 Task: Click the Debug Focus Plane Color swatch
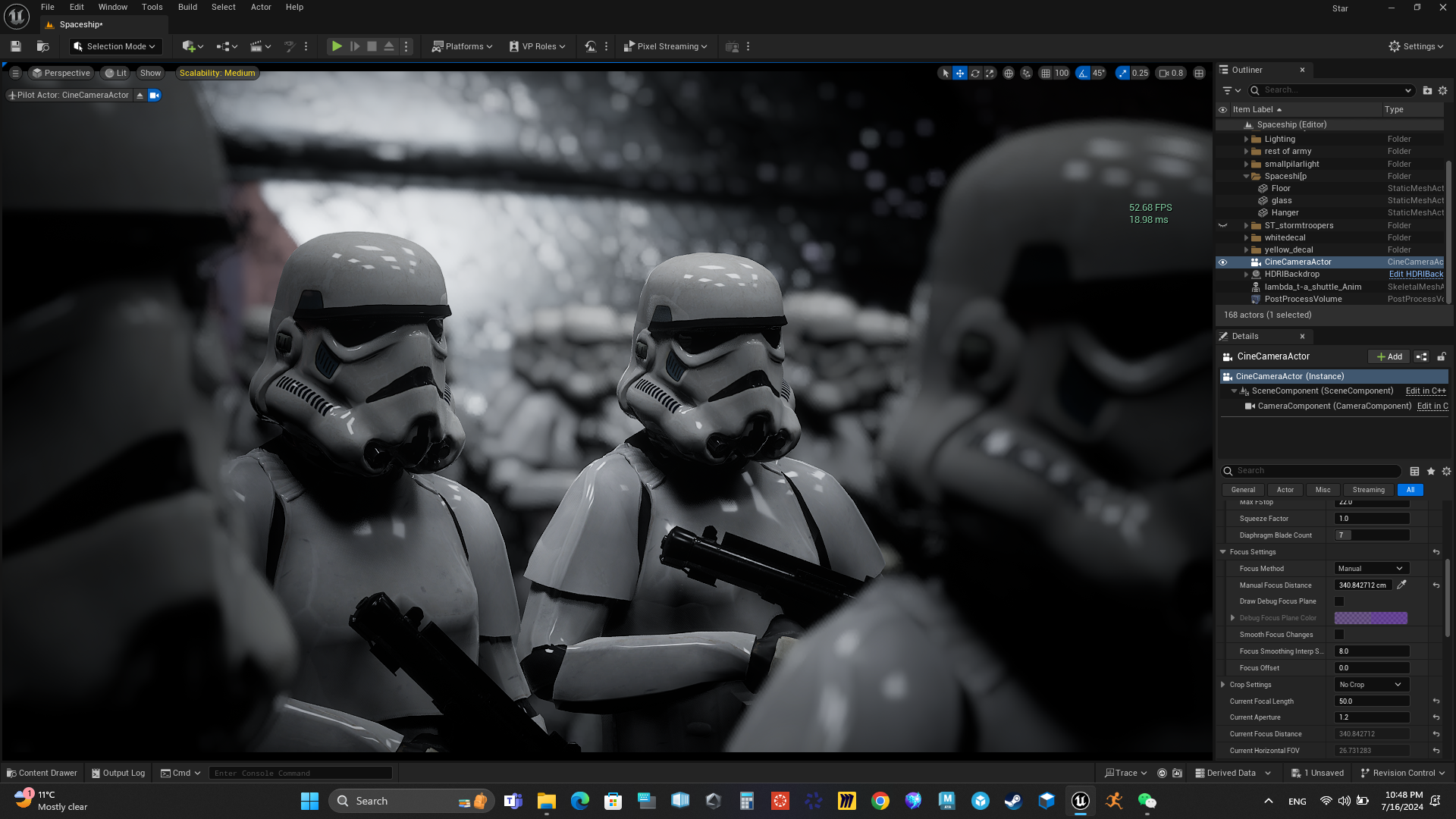click(x=1370, y=618)
